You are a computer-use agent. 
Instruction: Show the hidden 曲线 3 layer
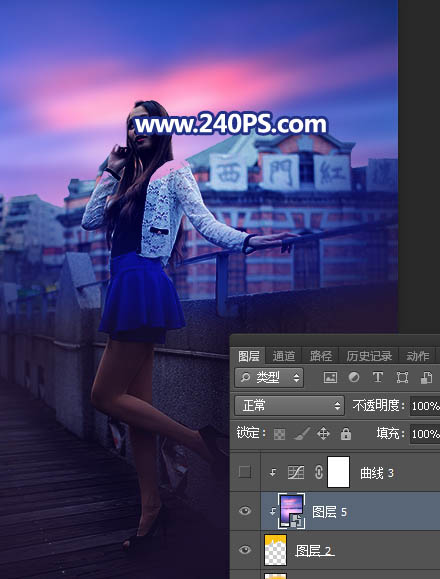[245, 472]
